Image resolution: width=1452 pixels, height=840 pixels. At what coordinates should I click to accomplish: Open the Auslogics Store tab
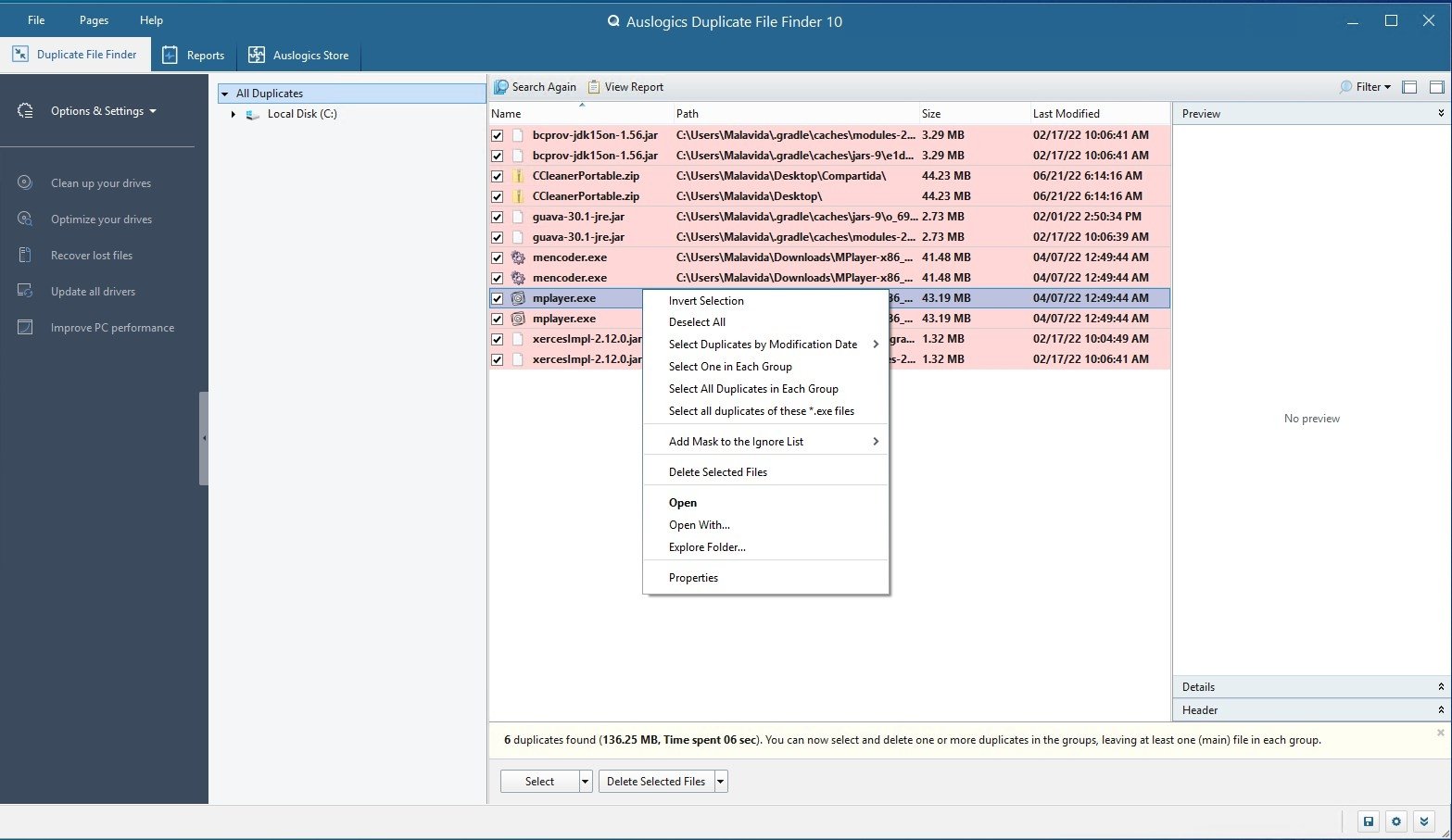click(x=298, y=56)
